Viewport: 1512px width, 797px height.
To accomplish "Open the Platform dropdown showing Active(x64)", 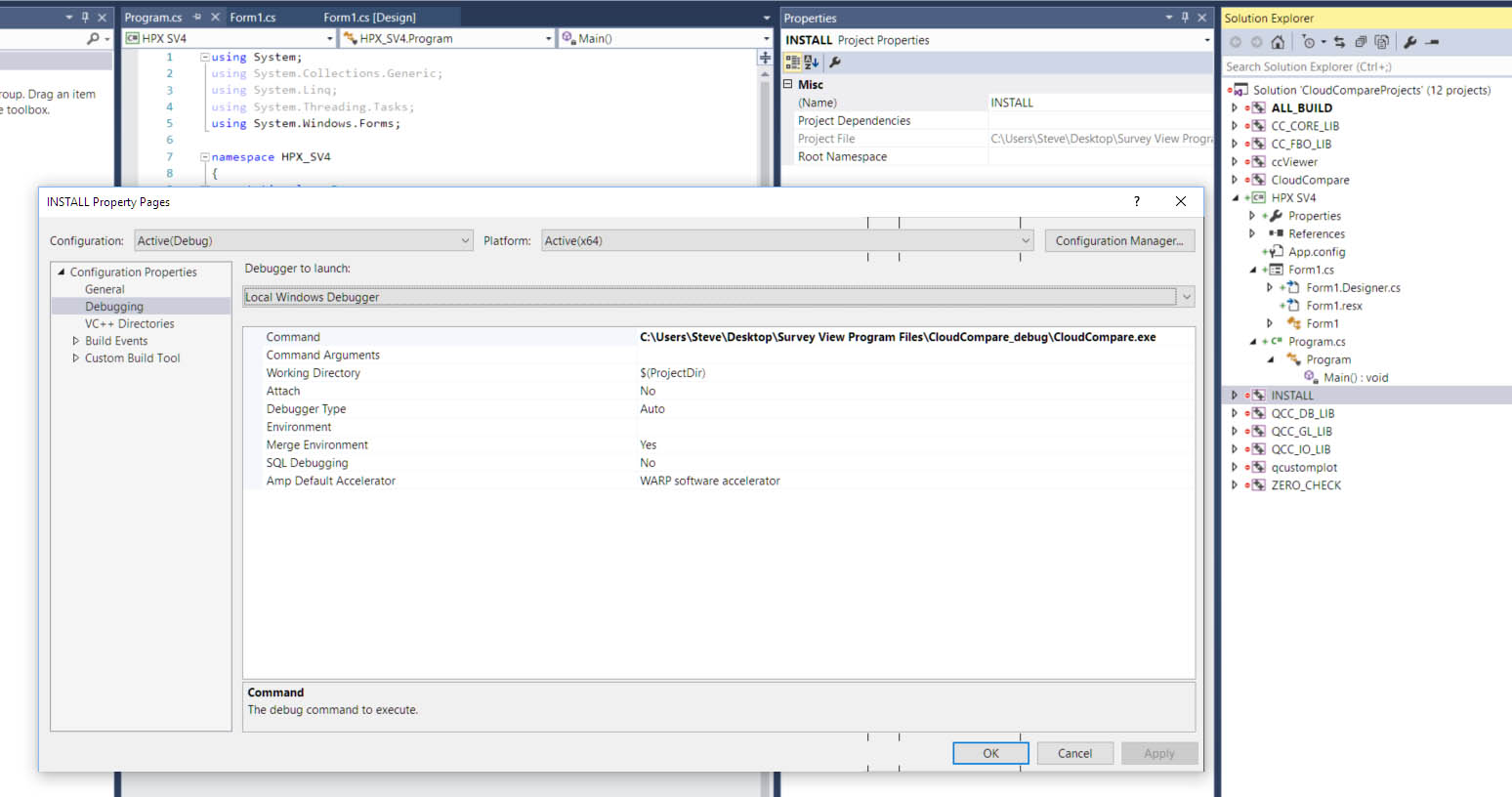I will tap(787, 241).
